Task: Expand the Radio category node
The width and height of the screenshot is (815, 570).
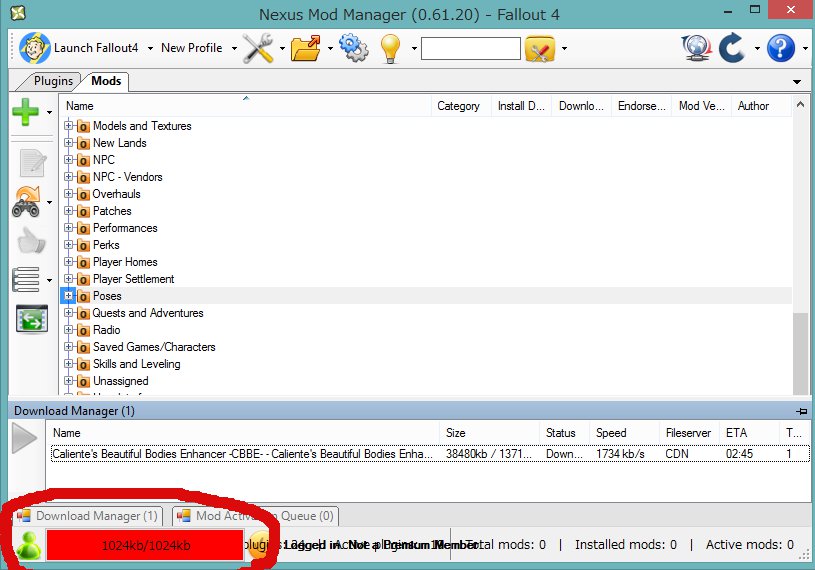Action: point(68,329)
